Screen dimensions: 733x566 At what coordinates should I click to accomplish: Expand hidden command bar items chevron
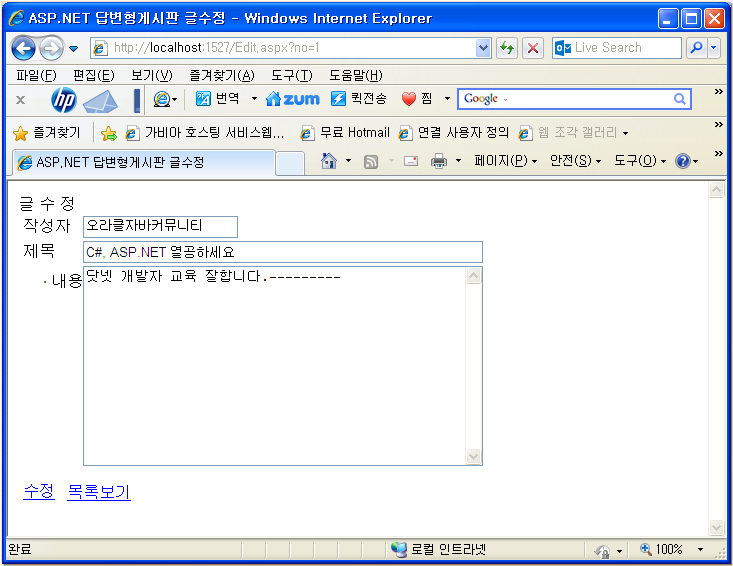(719, 154)
